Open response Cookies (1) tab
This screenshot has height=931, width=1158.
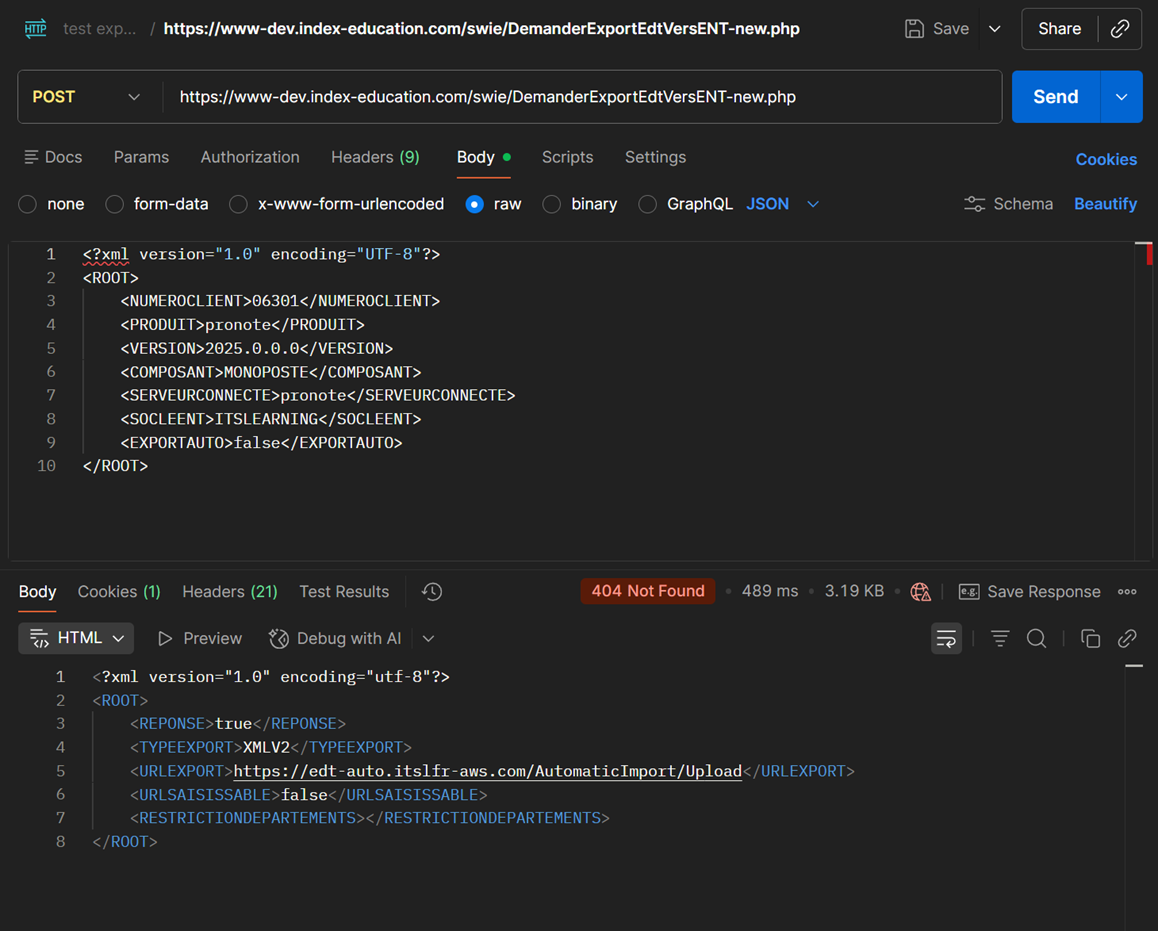119,591
